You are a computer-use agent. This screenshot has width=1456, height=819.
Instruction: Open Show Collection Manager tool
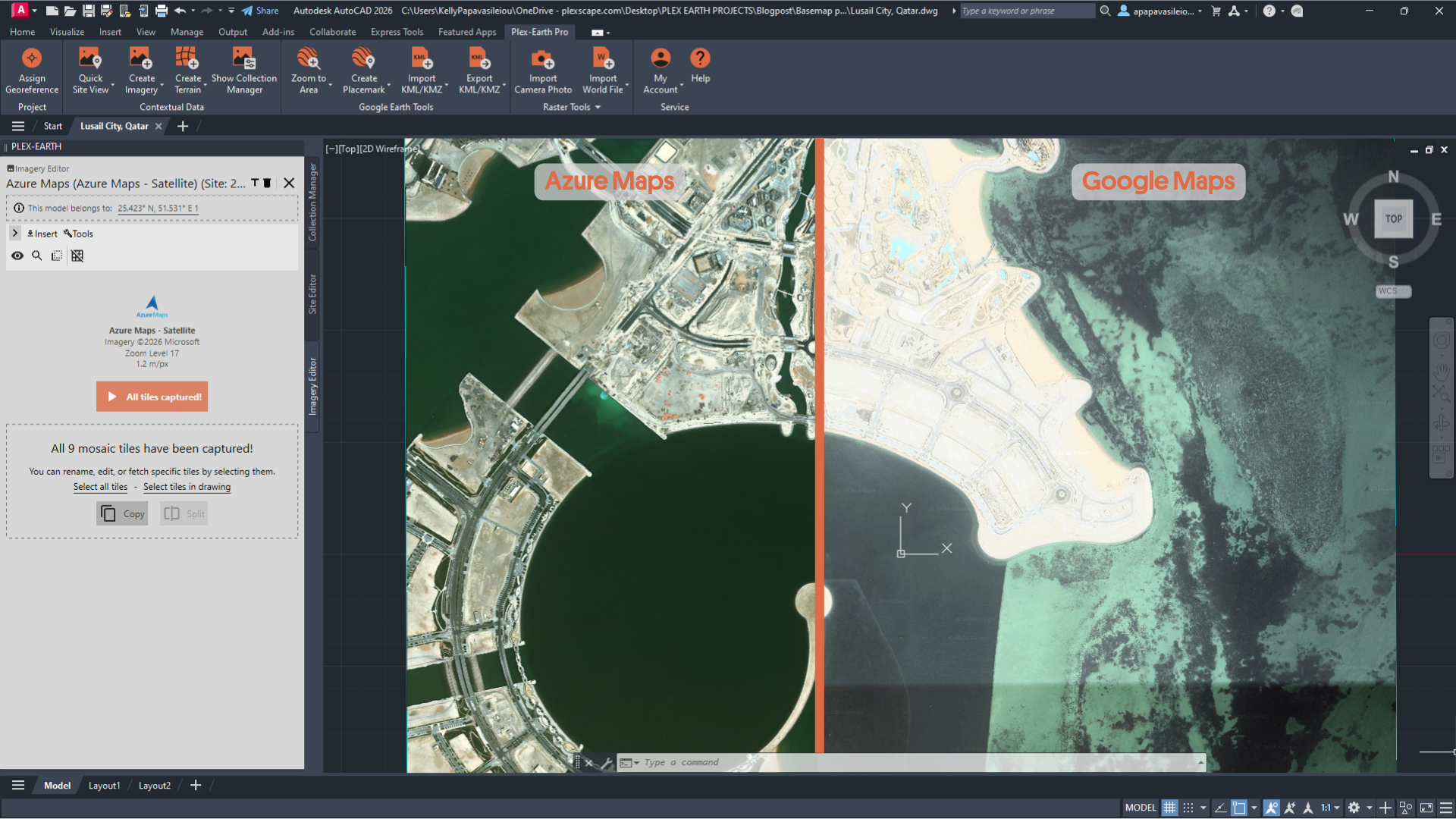coord(243,59)
